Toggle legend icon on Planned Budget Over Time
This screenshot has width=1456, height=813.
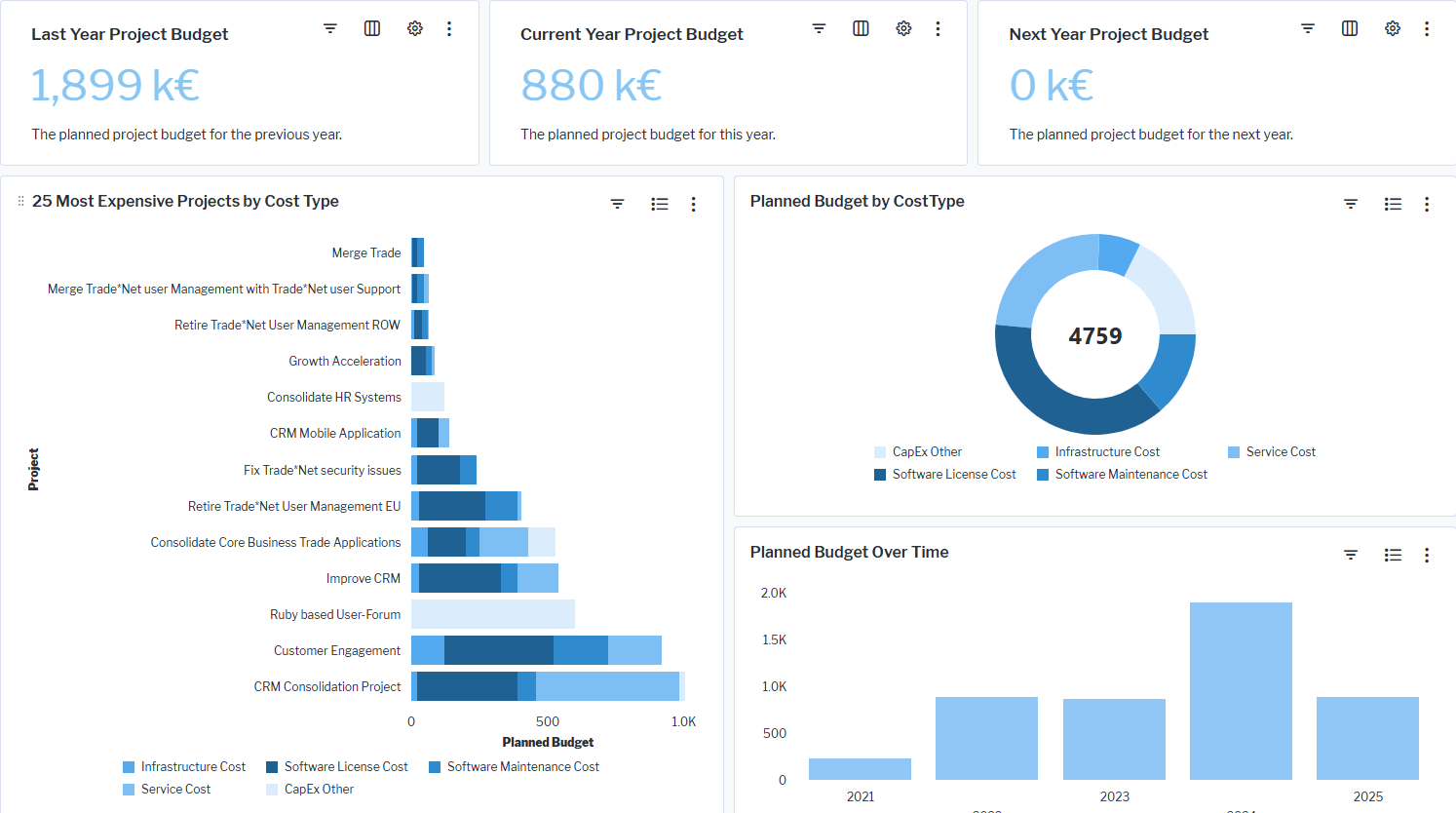click(1393, 555)
